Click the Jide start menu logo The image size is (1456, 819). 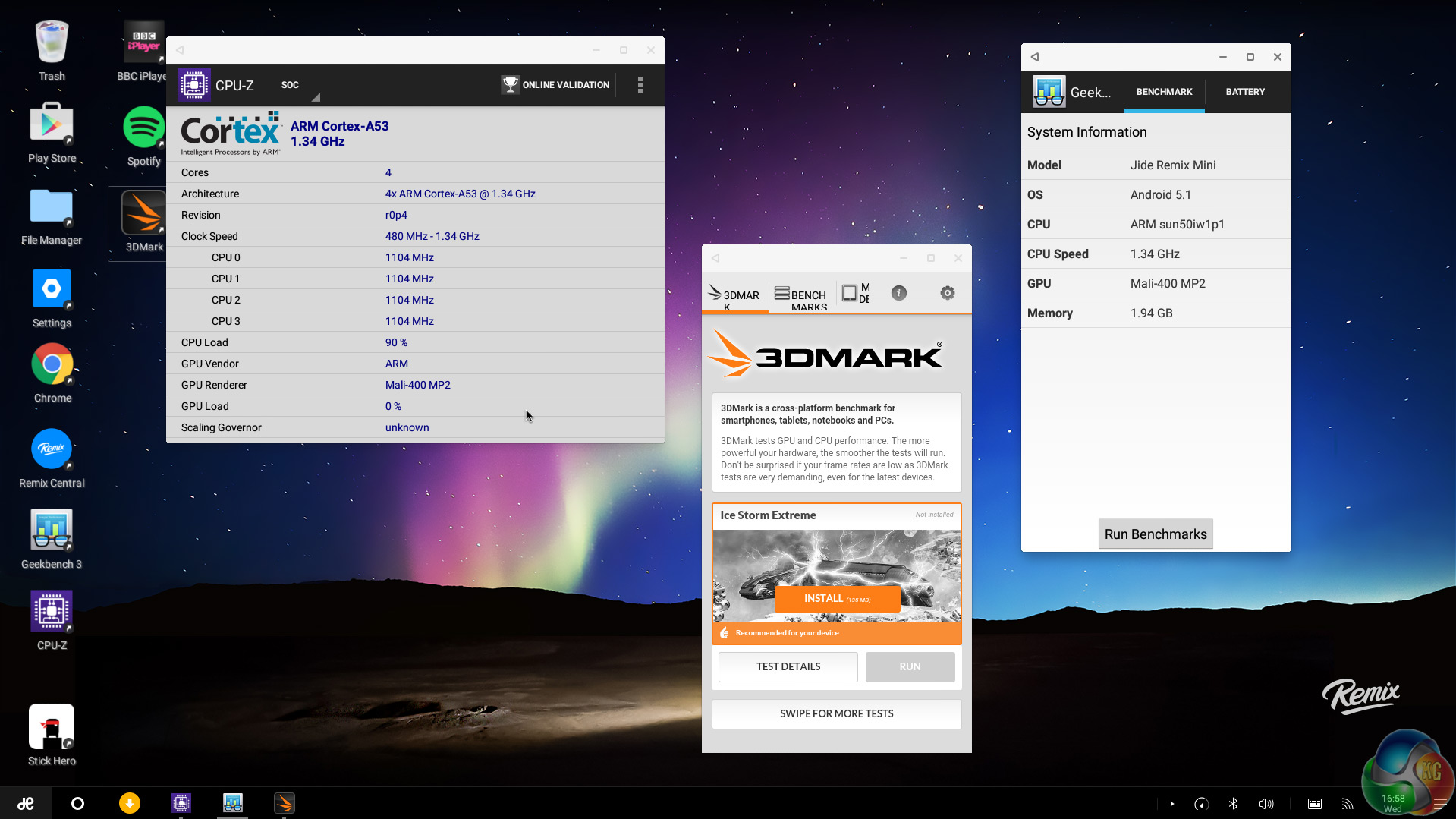point(26,803)
